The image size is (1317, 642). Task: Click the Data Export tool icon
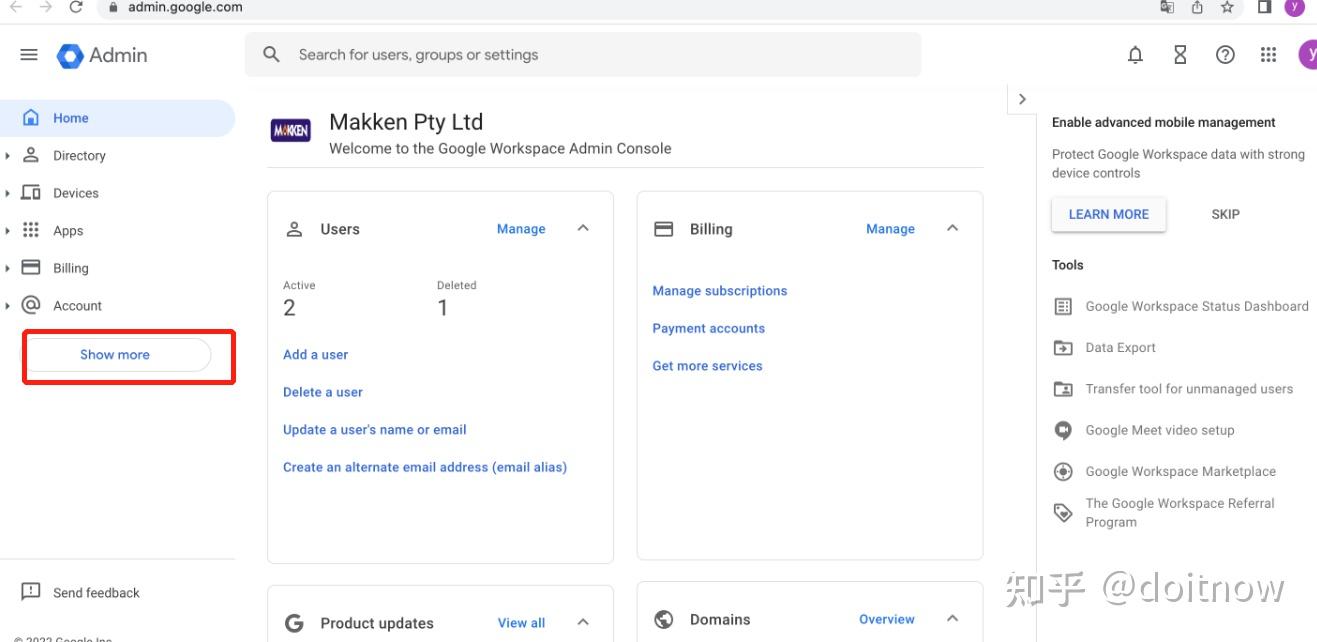pos(1064,348)
